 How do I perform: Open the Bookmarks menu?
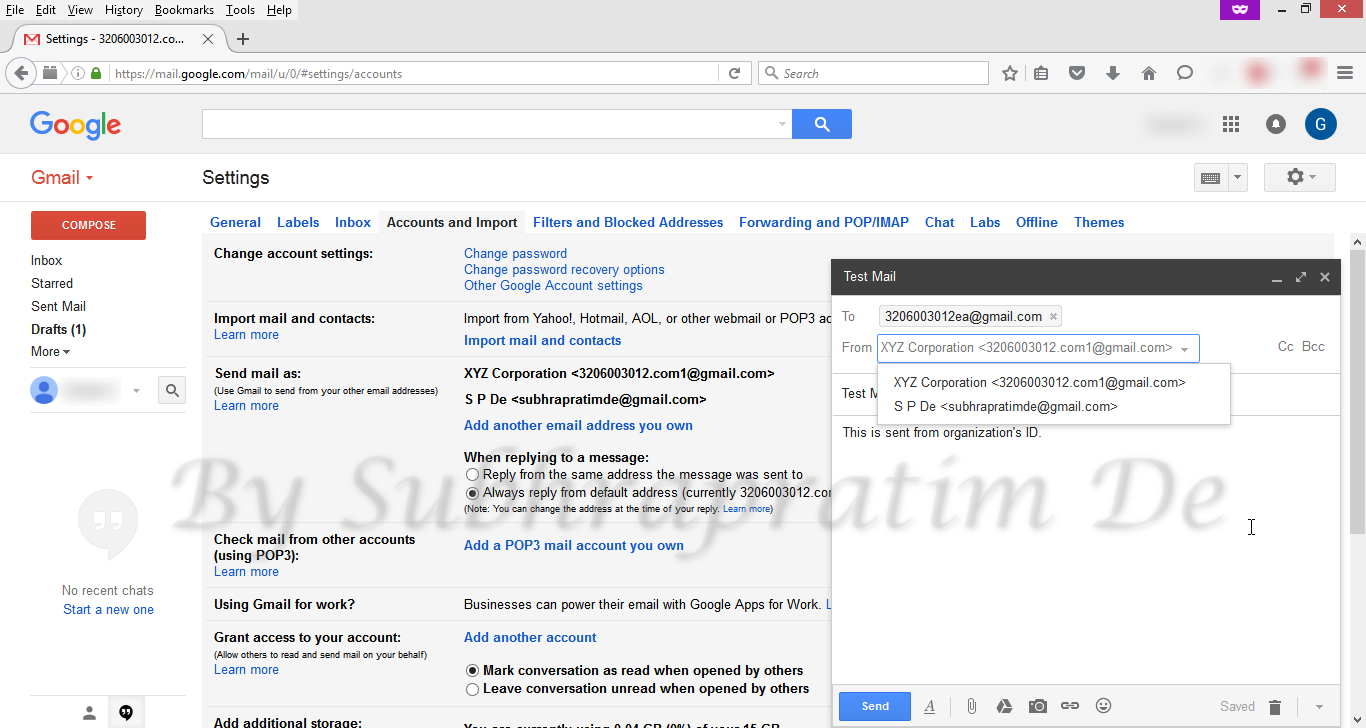click(184, 10)
